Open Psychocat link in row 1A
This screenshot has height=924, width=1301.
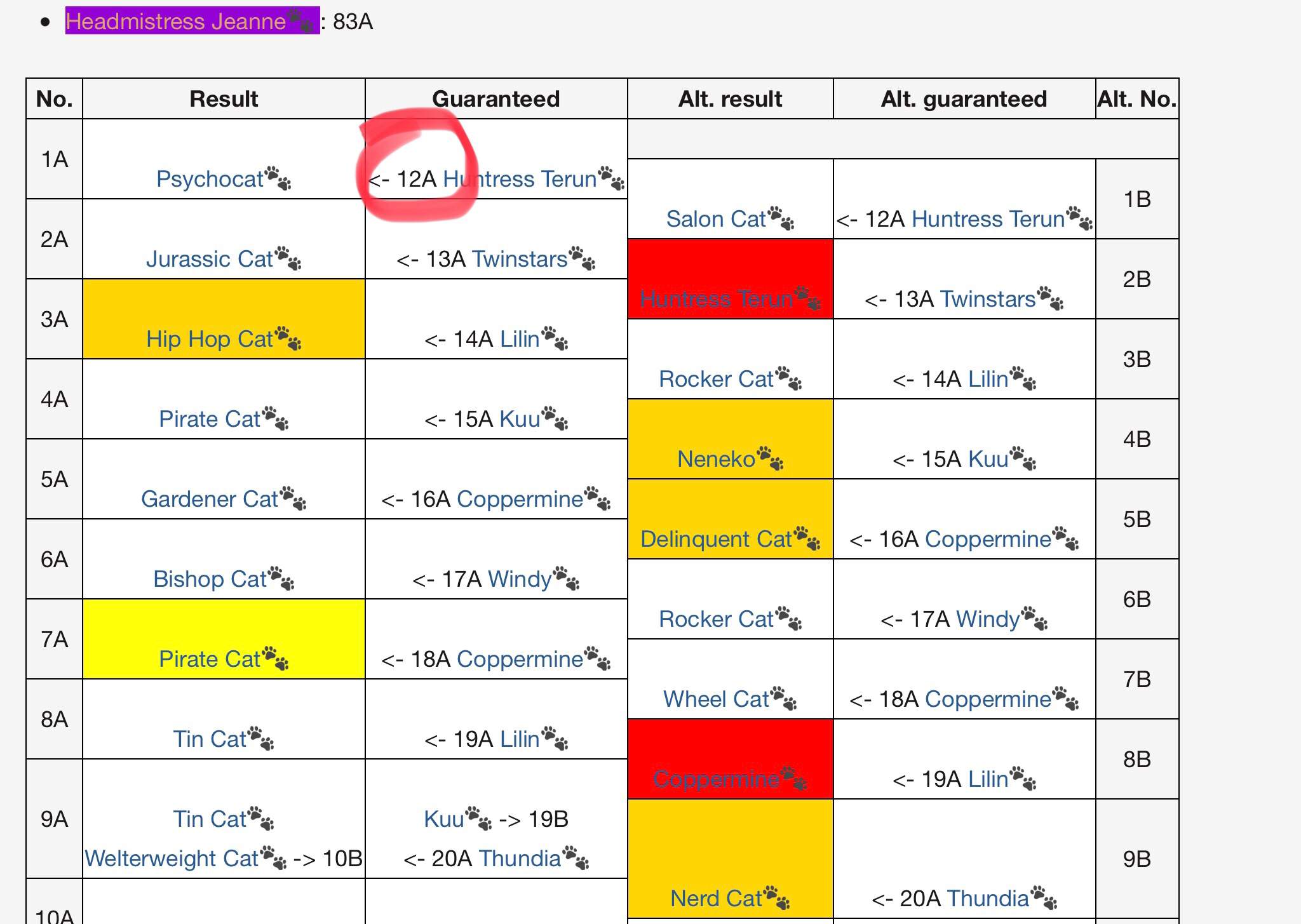point(210,179)
